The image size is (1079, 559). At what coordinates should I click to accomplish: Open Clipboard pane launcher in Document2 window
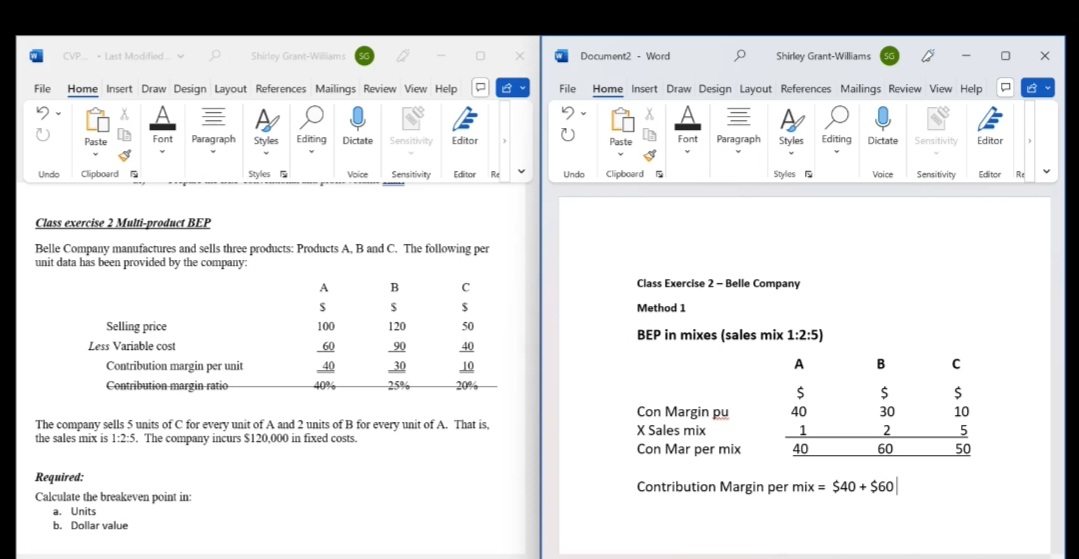(659, 175)
